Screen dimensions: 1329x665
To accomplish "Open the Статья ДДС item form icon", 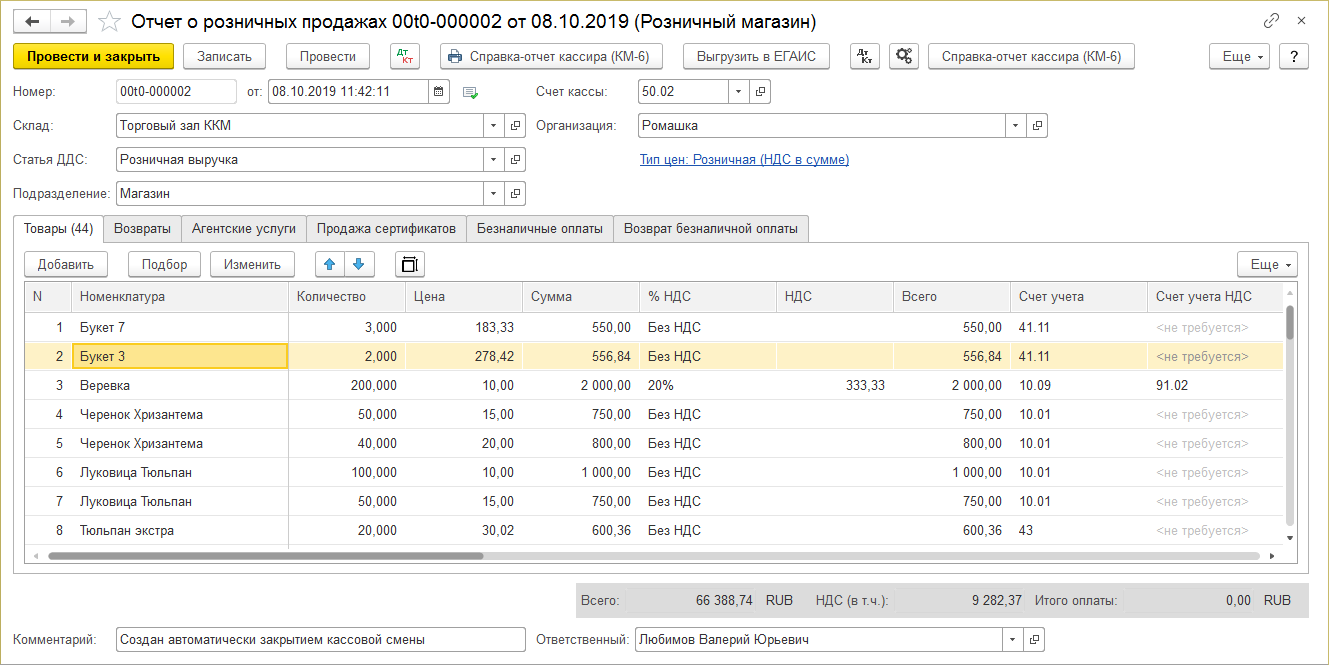I will (516, 160).
